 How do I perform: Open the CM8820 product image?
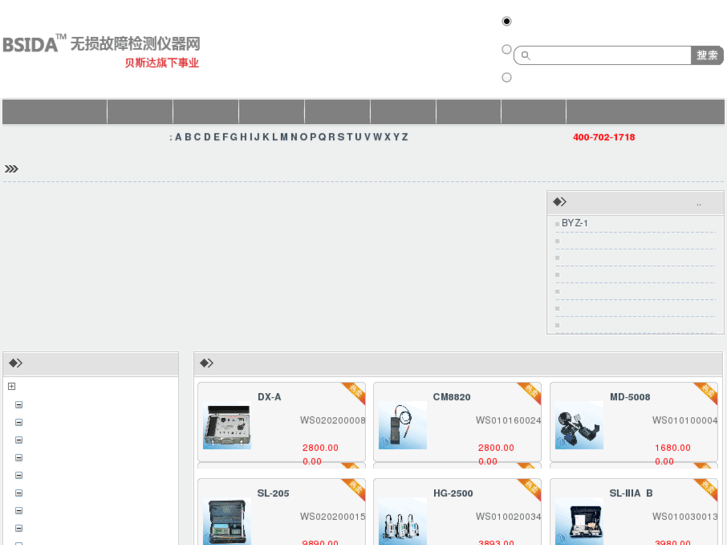click(x=402, y=425)
